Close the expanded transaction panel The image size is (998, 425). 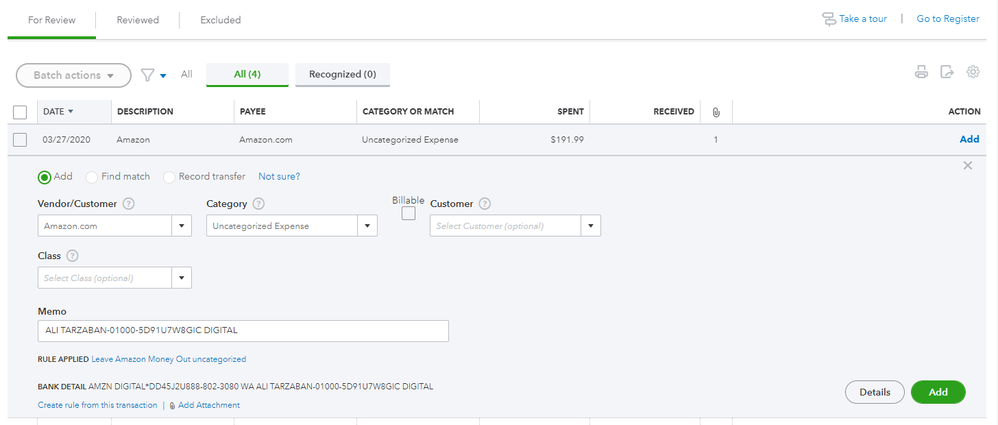[967, 166]
